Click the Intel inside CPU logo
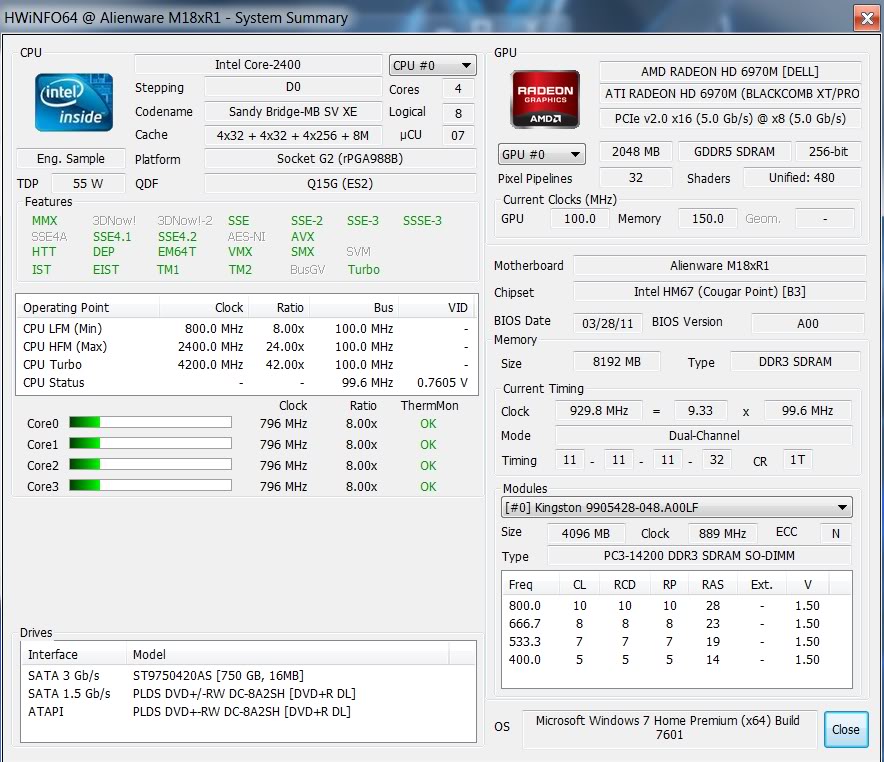 pyautogui.click(x=74, y=103)
